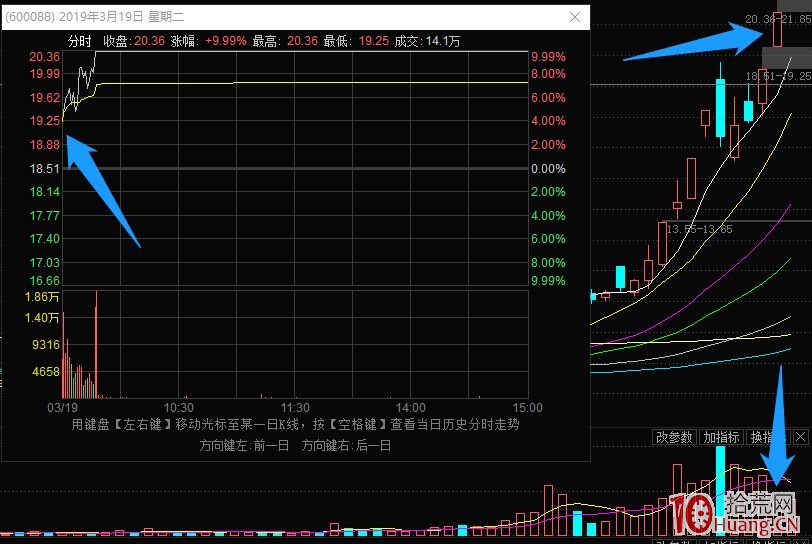Select the 分时 label in the popup
The height and width of the screenshot is (544, 812).
coord(79,41)
